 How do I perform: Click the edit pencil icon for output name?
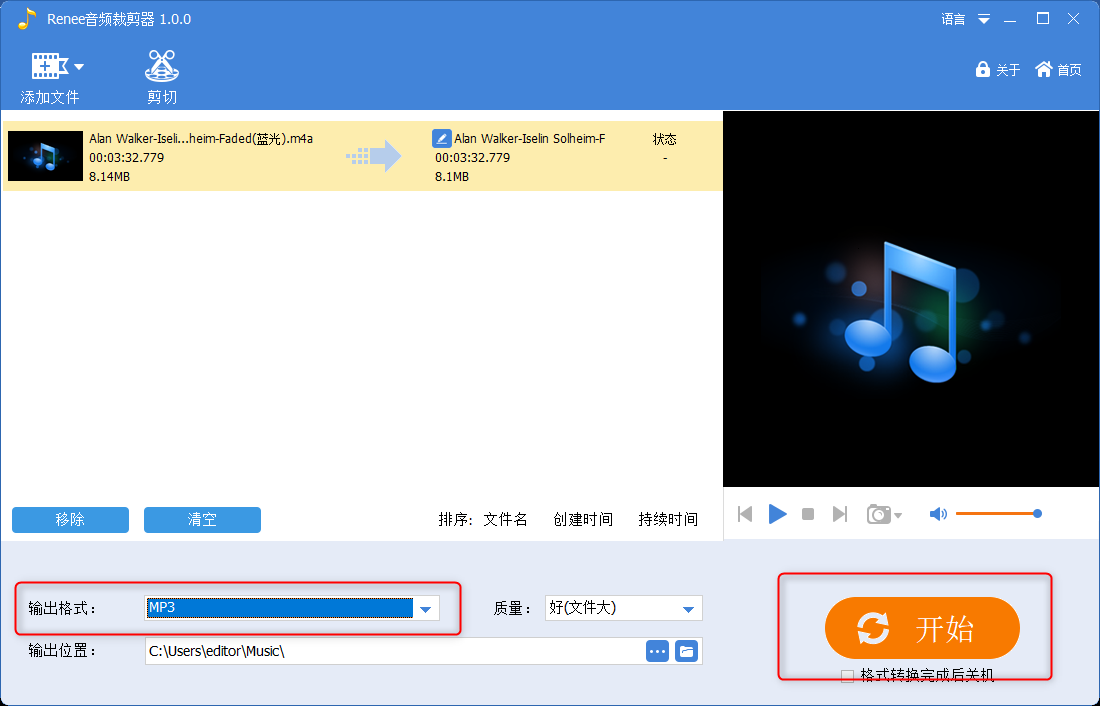click(x=441, y=138)
